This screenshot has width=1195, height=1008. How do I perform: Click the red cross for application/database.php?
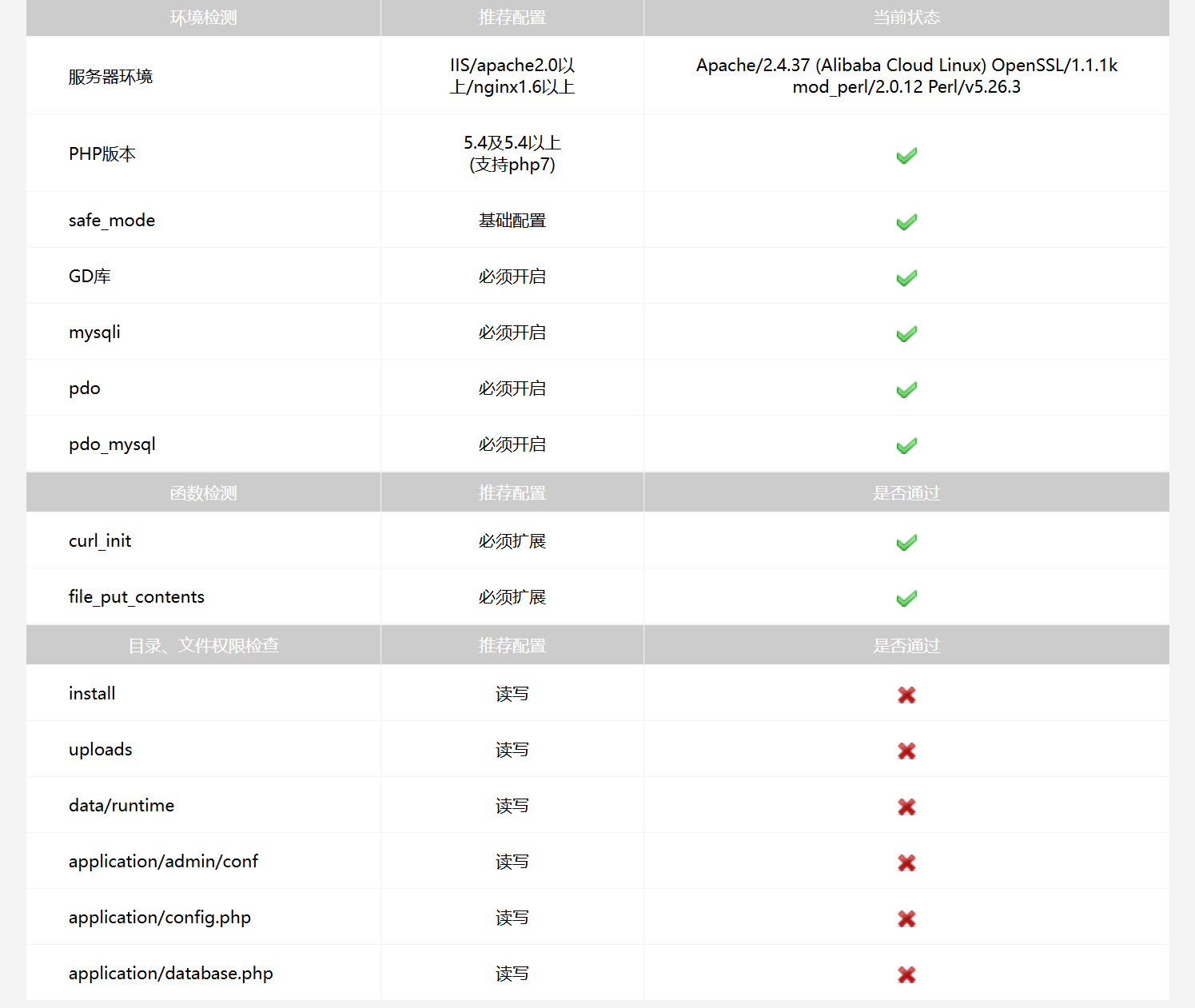coord(906,974)
